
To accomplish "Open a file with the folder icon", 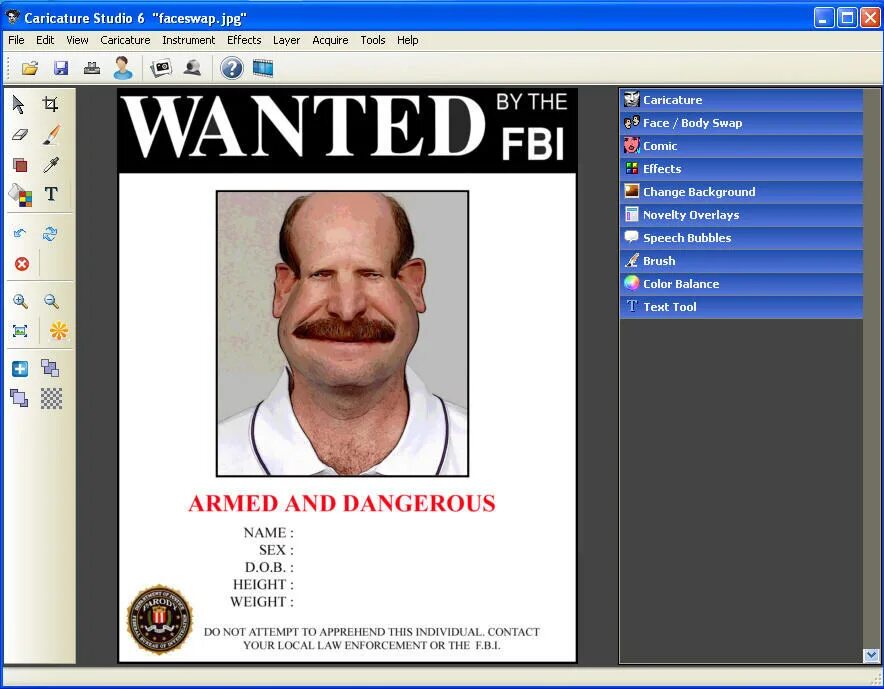I will [30, 68].
